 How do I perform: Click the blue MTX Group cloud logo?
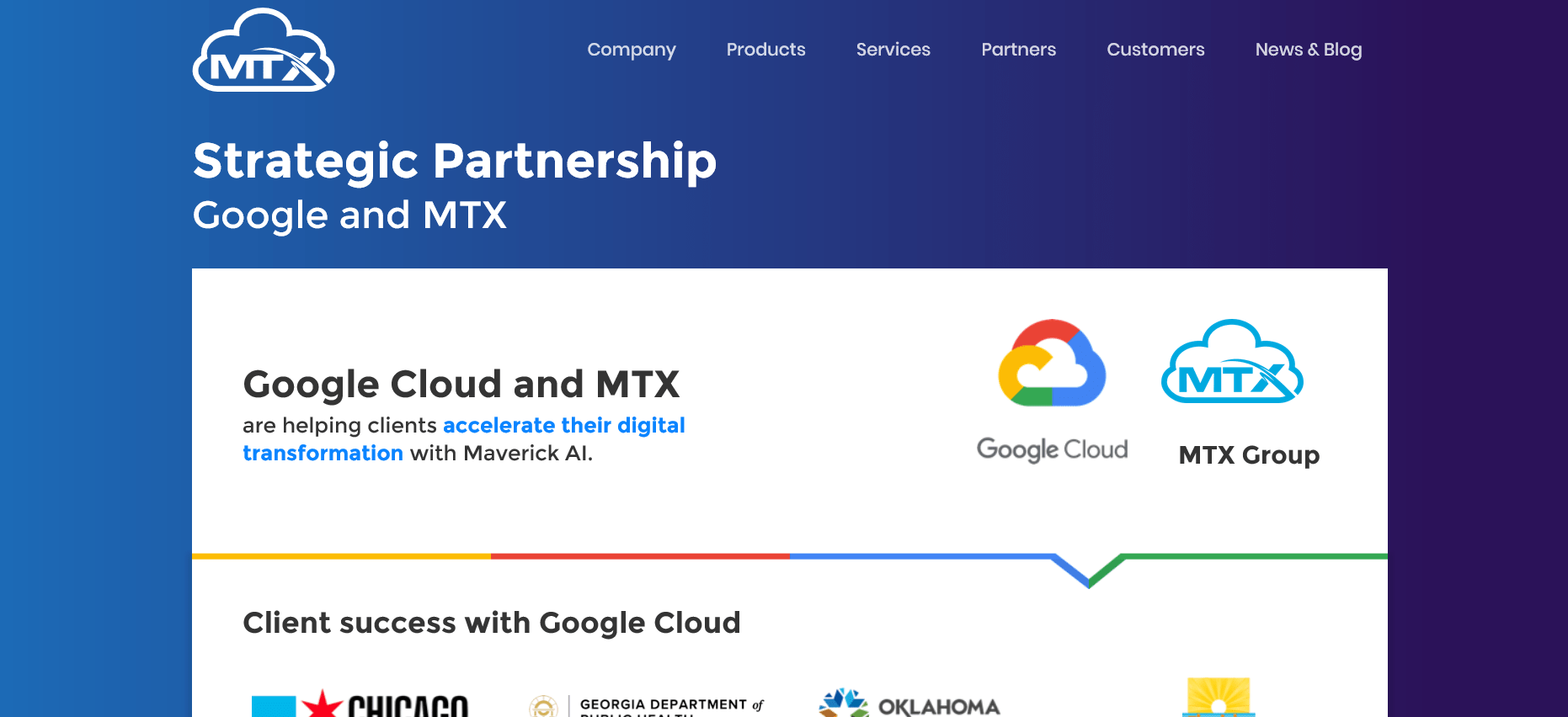[x=1232, y=361]
